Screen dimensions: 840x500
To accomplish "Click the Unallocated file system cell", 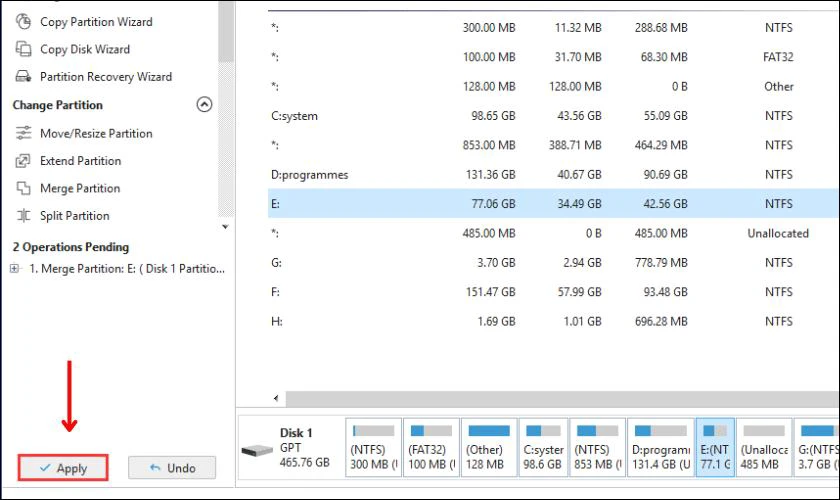I will (778, 233).
